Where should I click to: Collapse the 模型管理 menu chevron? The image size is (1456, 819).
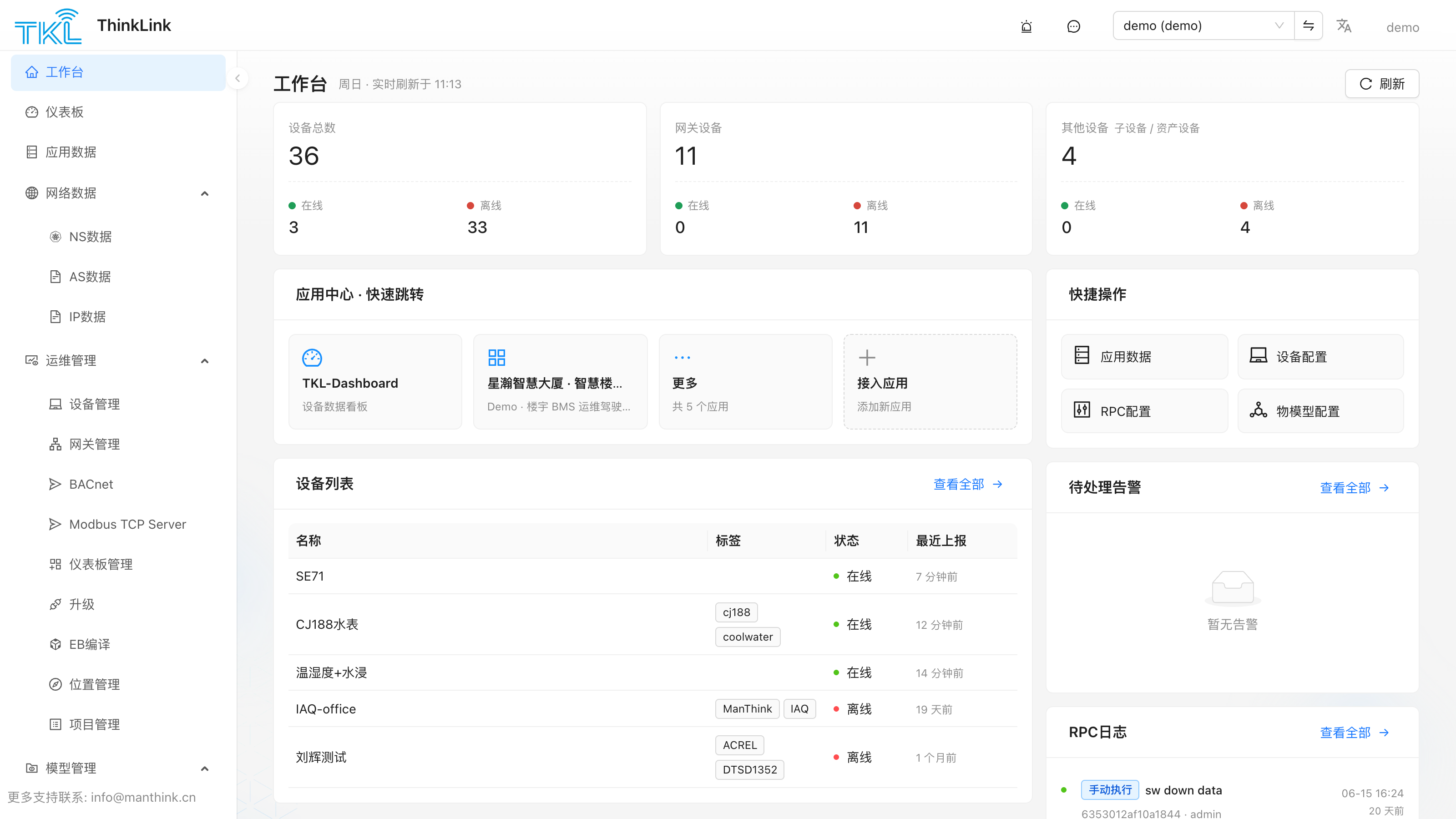point(205,768)
